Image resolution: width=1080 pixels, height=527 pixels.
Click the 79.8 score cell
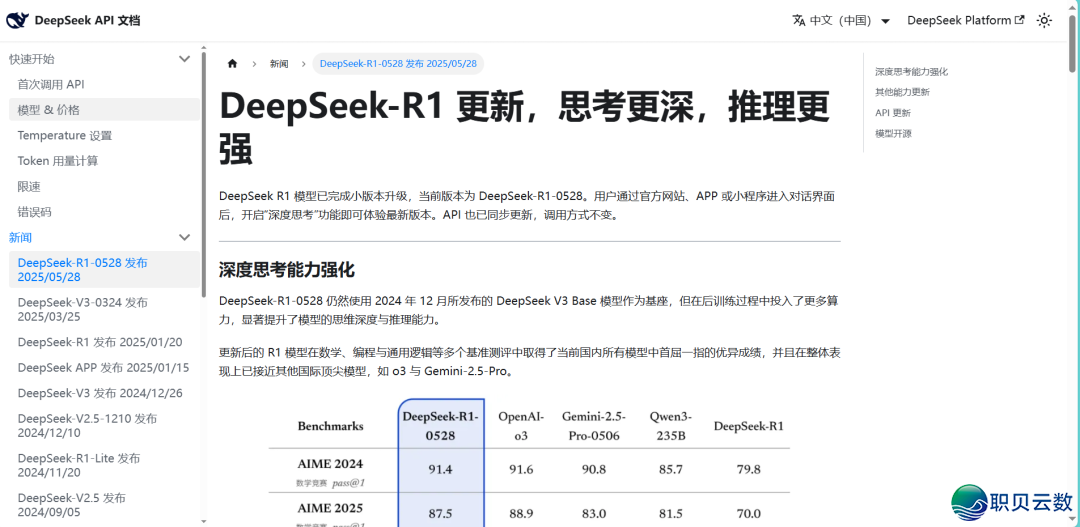[749, 470]
